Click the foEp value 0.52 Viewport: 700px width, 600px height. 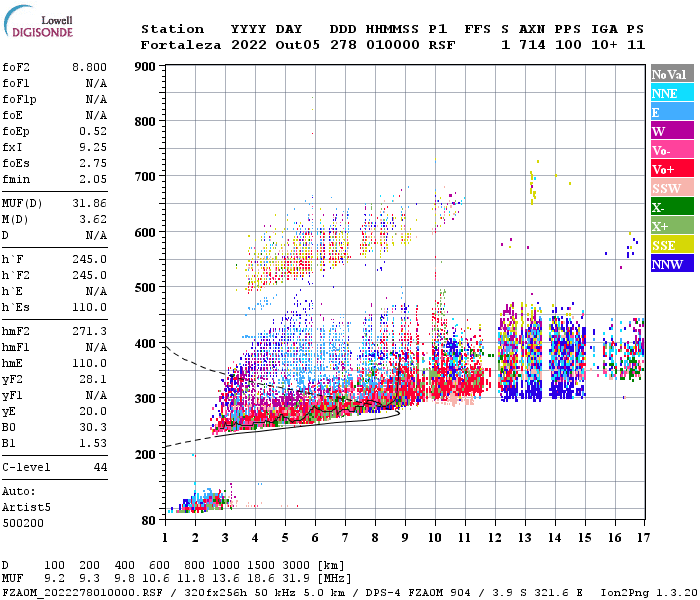pos(93,131)
